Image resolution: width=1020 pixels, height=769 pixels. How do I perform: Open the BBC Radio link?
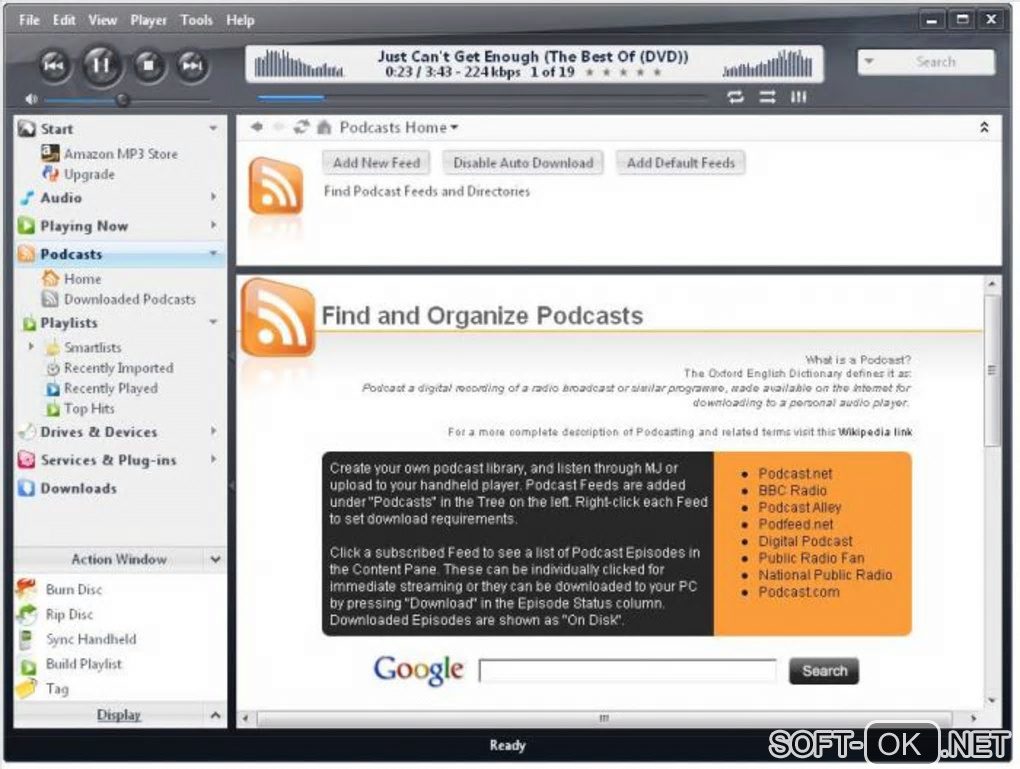point(792,491)
